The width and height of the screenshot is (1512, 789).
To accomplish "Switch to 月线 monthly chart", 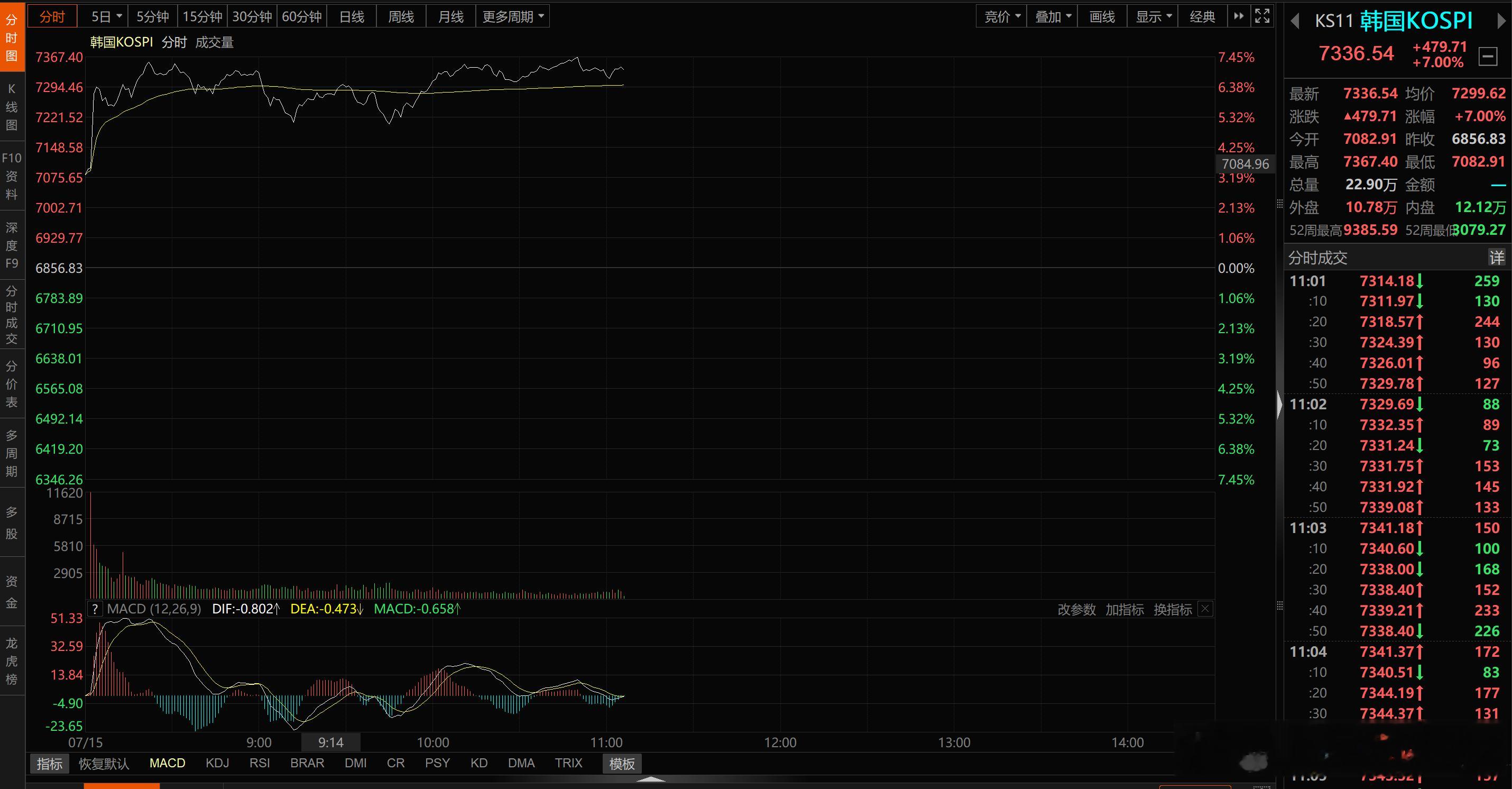I will (451, 16).
